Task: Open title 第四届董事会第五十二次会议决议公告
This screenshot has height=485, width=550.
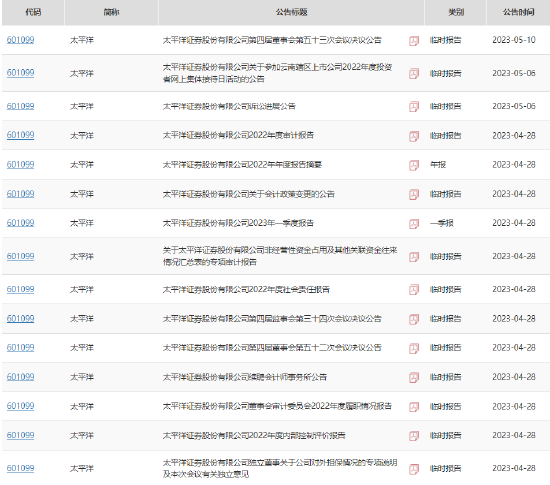Action: coord(272,348)
